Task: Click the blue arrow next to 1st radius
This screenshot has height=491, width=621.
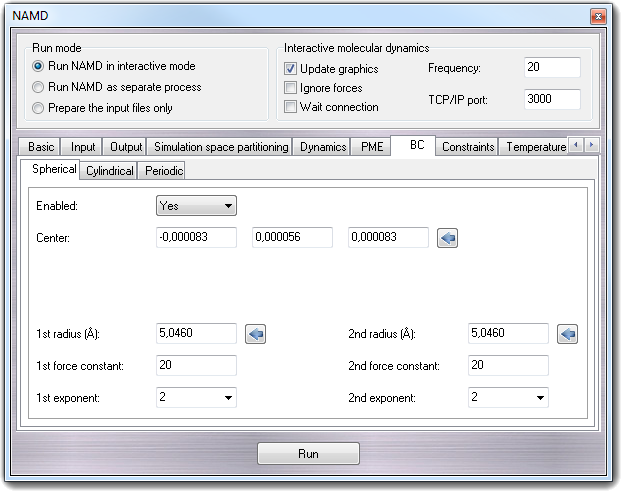Action: click(x=255, y=334)
